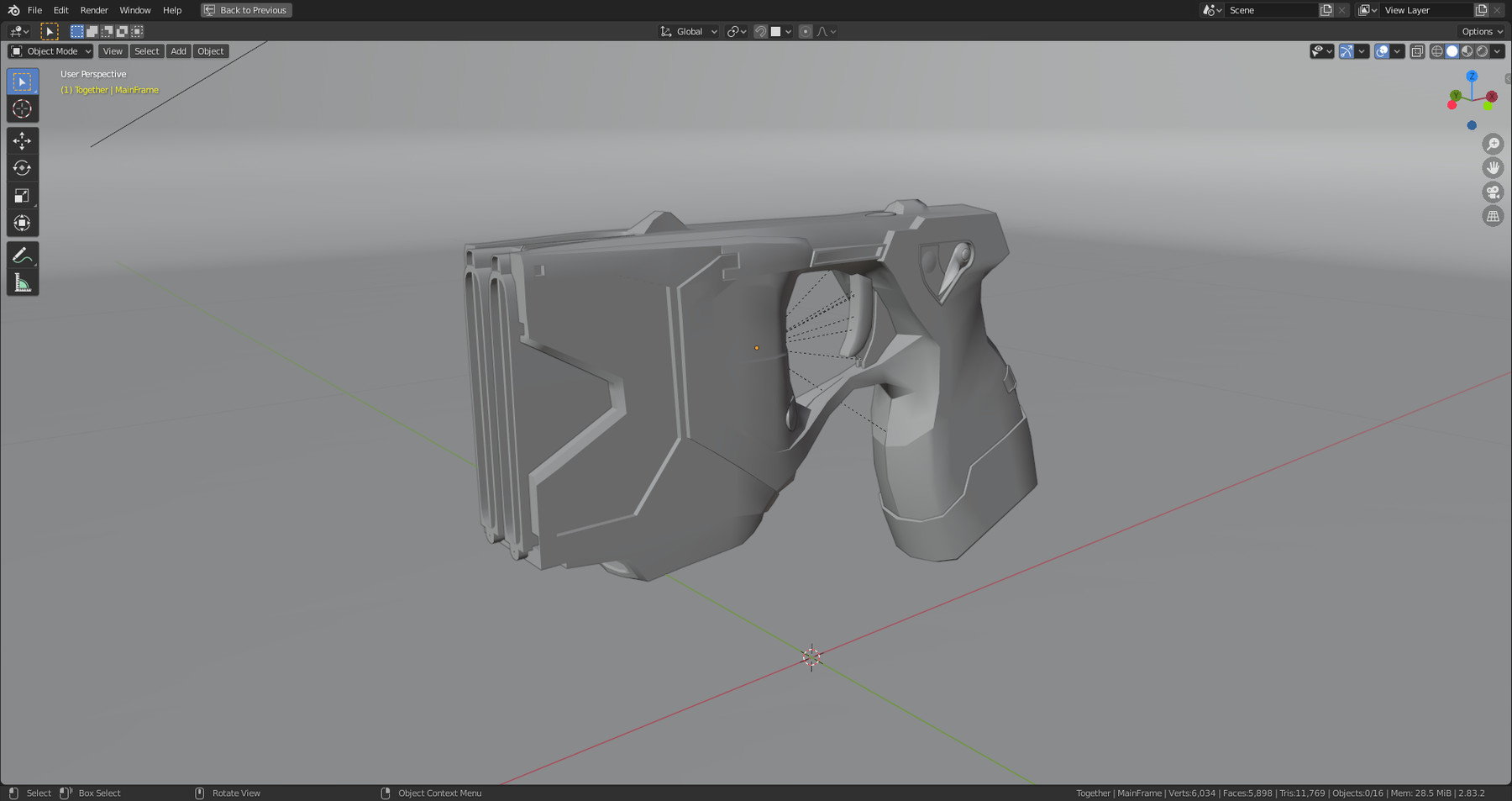Select the 3D Cursor tool
The height and width of the screenshot is (801, 1512).
point(23,108)
